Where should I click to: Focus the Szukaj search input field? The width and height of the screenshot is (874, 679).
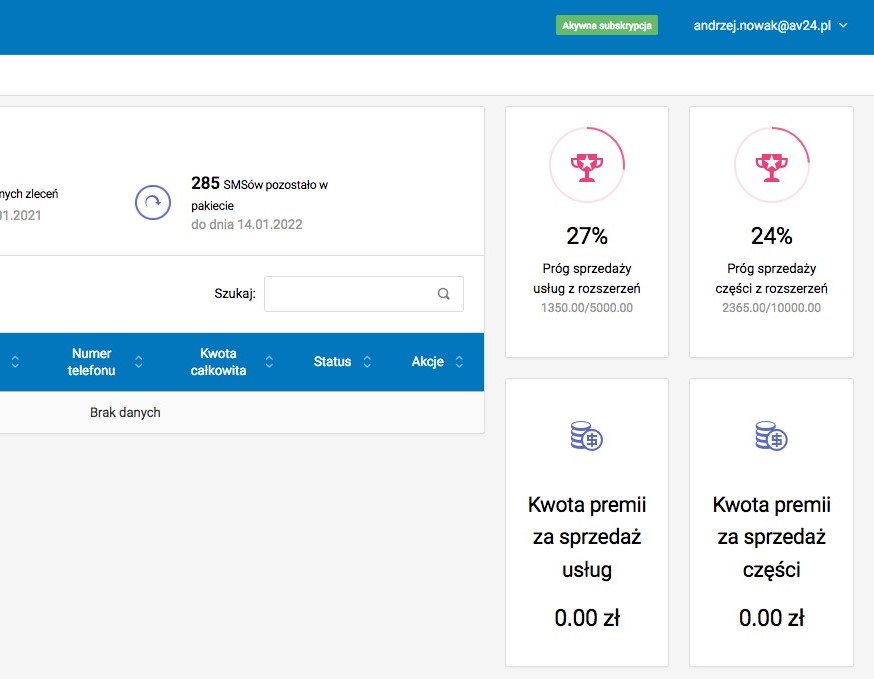tap(350, 294)
